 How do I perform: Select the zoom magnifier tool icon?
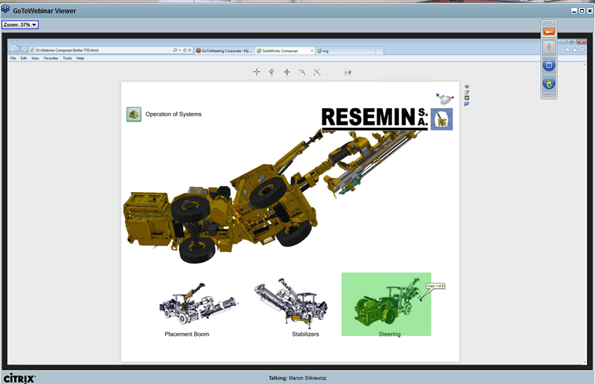pyautogui.click(x=302, y=72)
